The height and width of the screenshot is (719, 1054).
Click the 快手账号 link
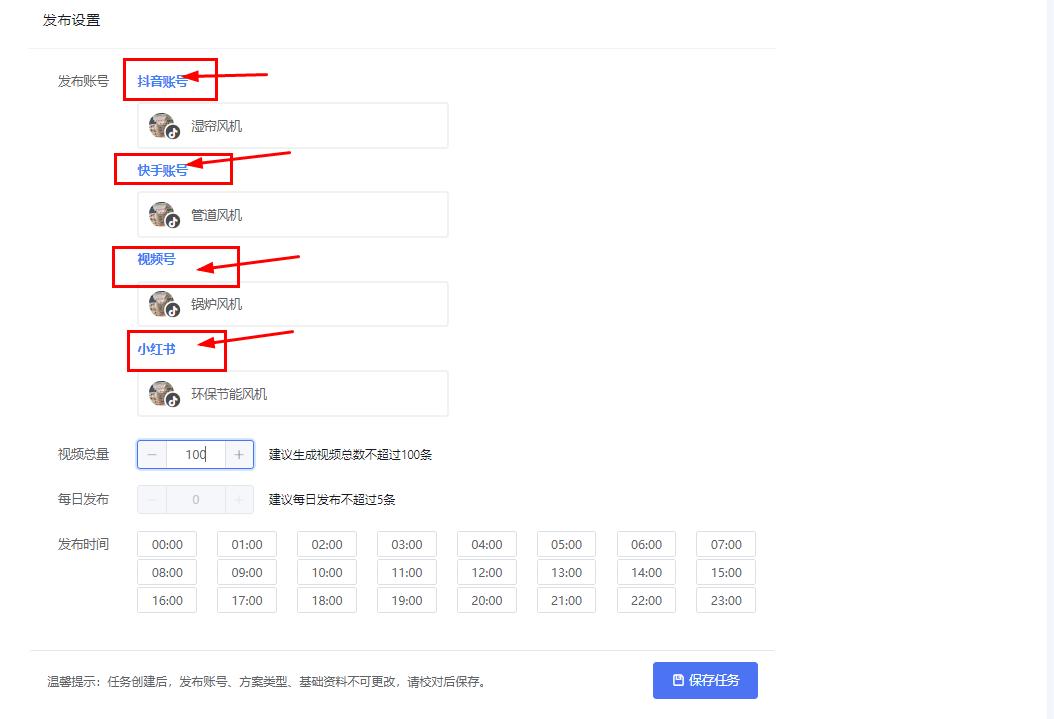[162, 171]
